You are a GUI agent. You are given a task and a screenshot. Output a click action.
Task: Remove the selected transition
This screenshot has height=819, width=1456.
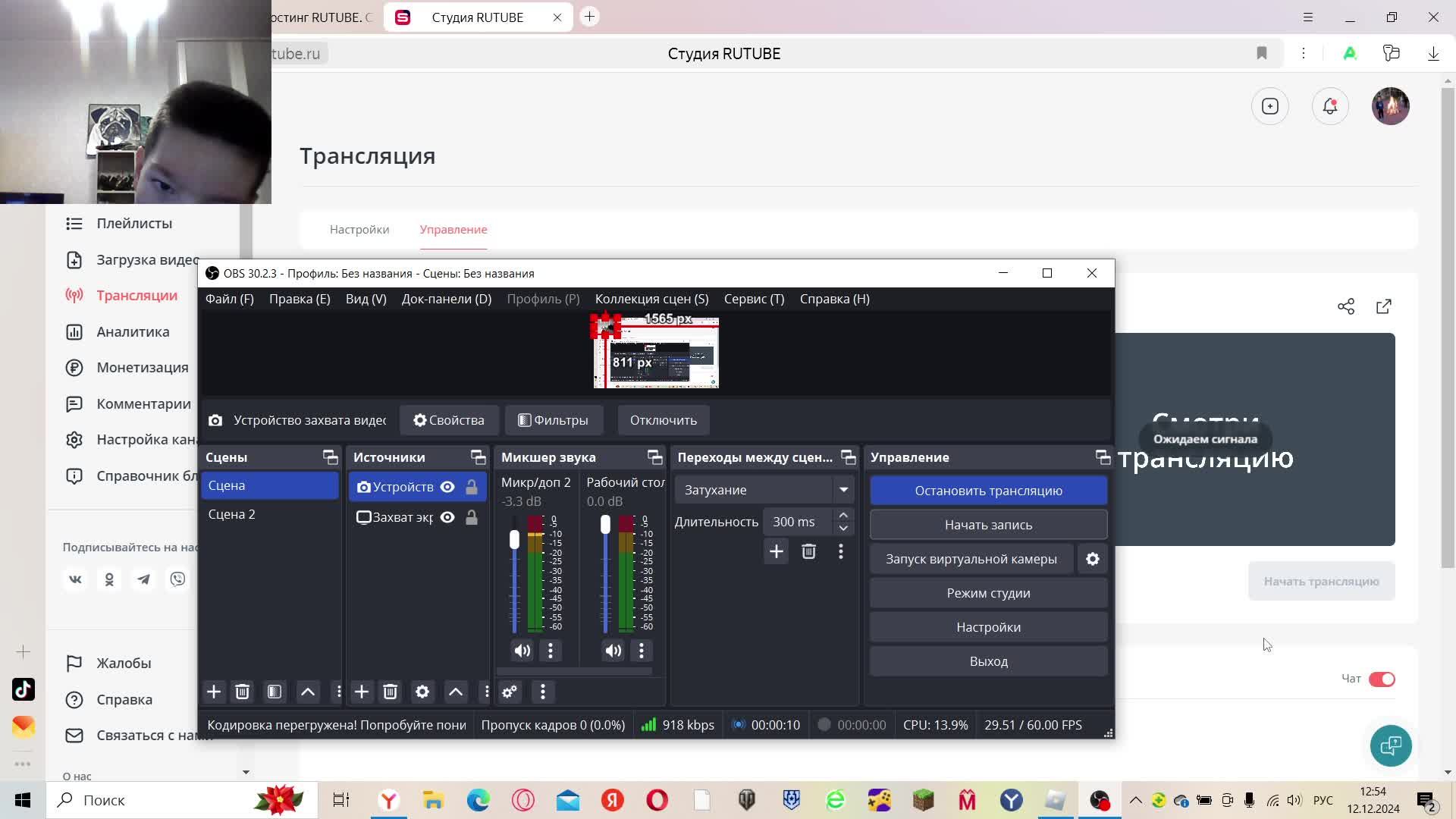point(808,551)
